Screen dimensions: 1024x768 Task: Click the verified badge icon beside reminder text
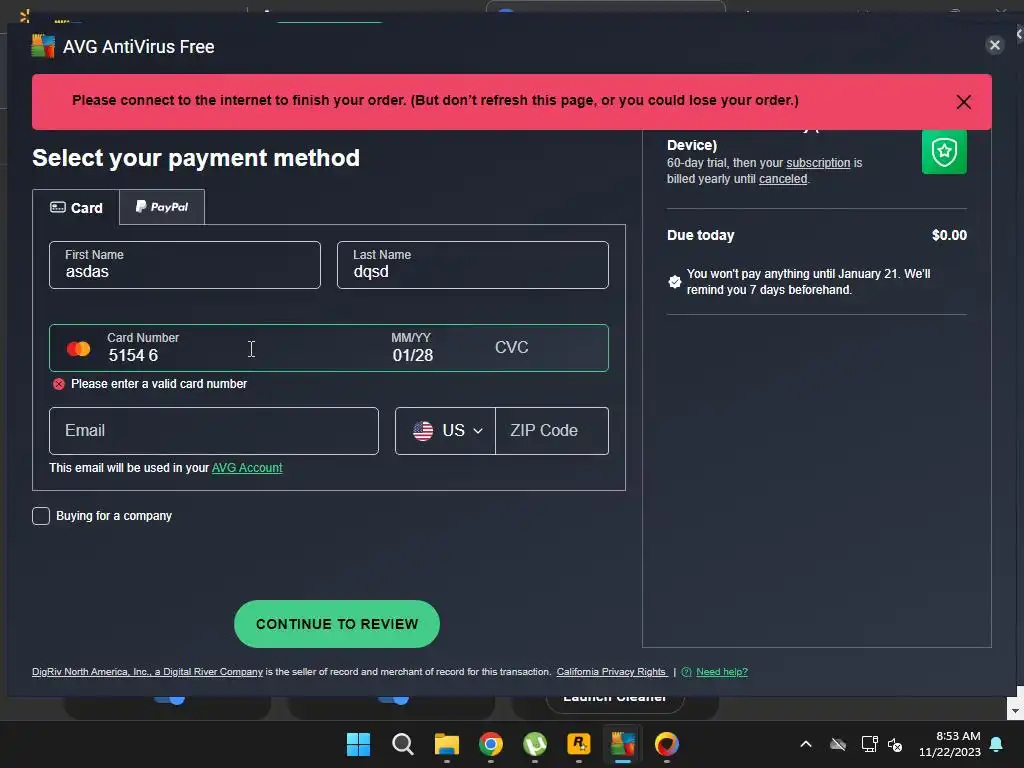click(x=675, y=282)
